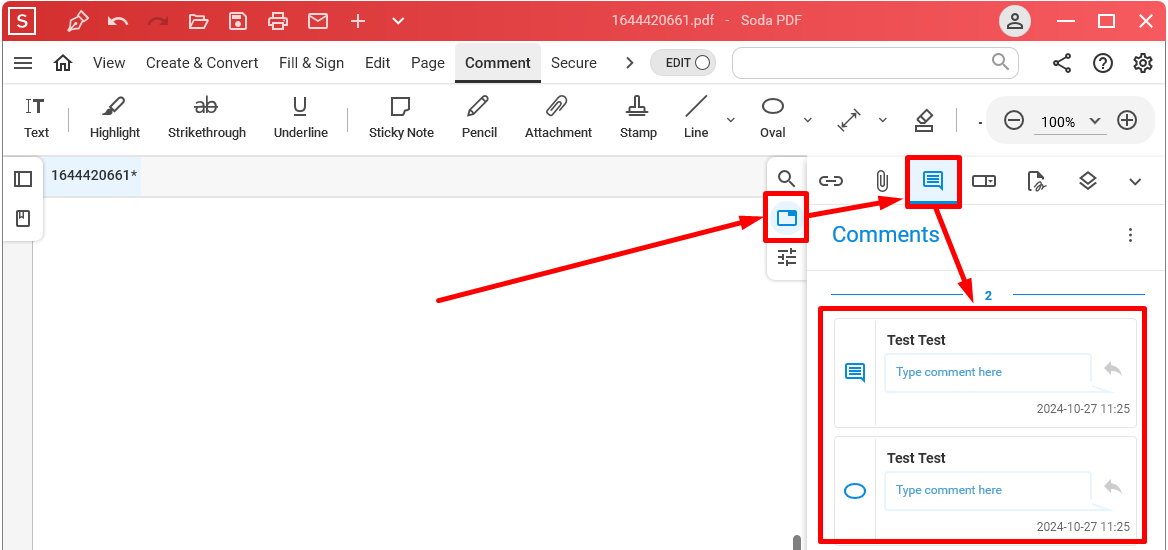
Task: Select the Comment tab
Action: click(498, 63)
